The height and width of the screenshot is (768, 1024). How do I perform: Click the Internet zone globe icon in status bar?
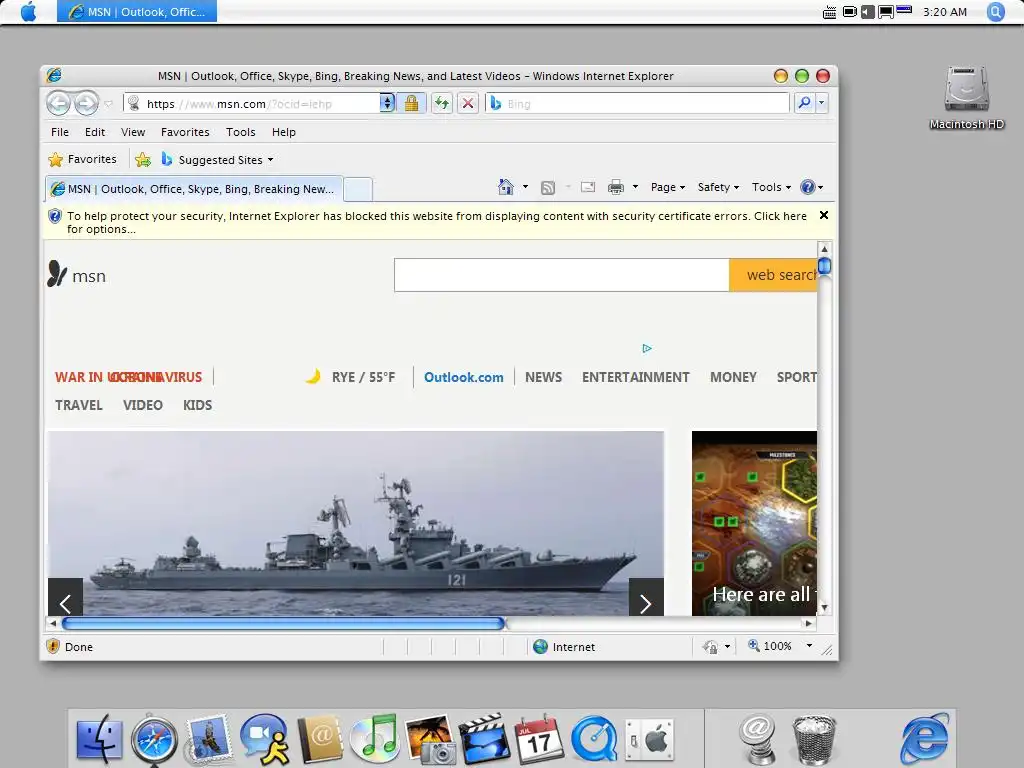540,647
